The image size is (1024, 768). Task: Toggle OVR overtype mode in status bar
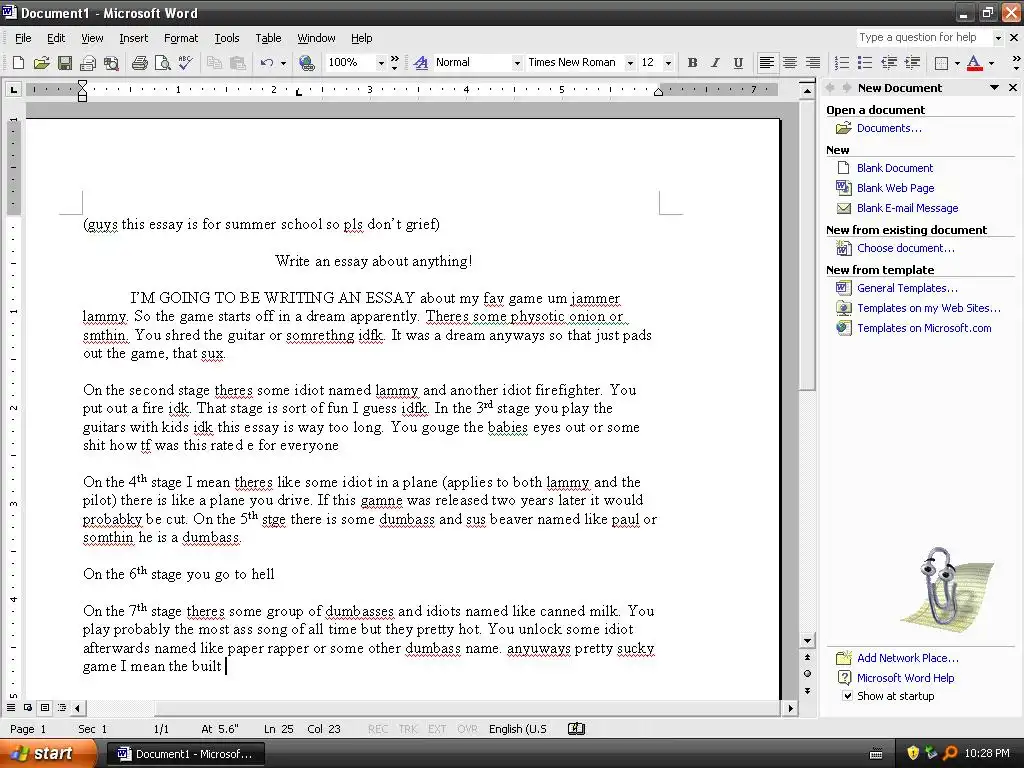467,729
